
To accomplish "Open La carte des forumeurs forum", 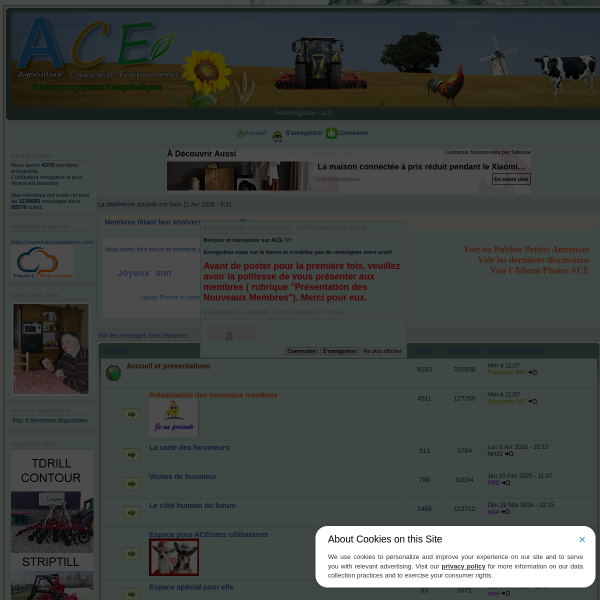I will click(189, 448).
